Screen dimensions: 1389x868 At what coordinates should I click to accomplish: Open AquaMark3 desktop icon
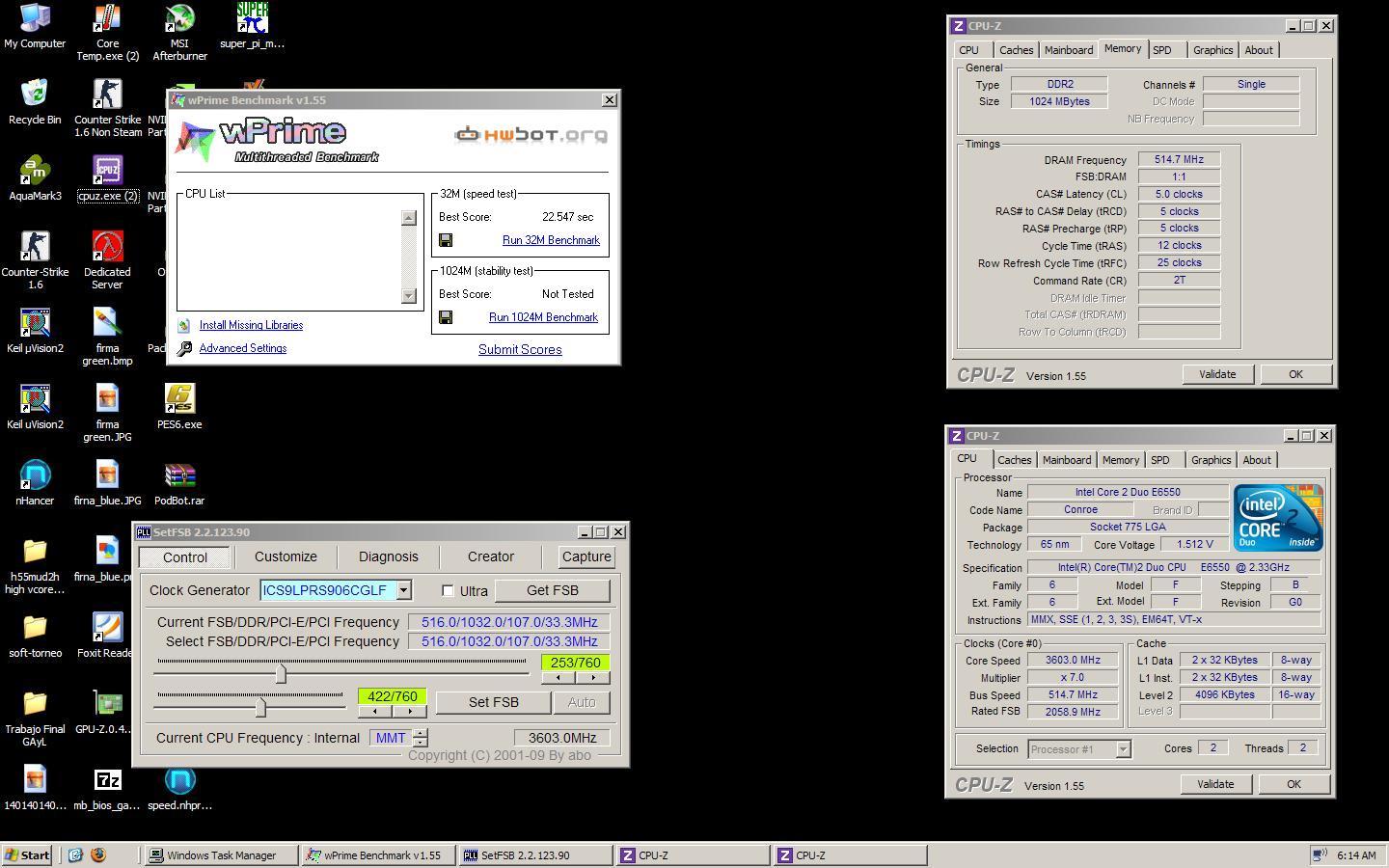(35, 178)
